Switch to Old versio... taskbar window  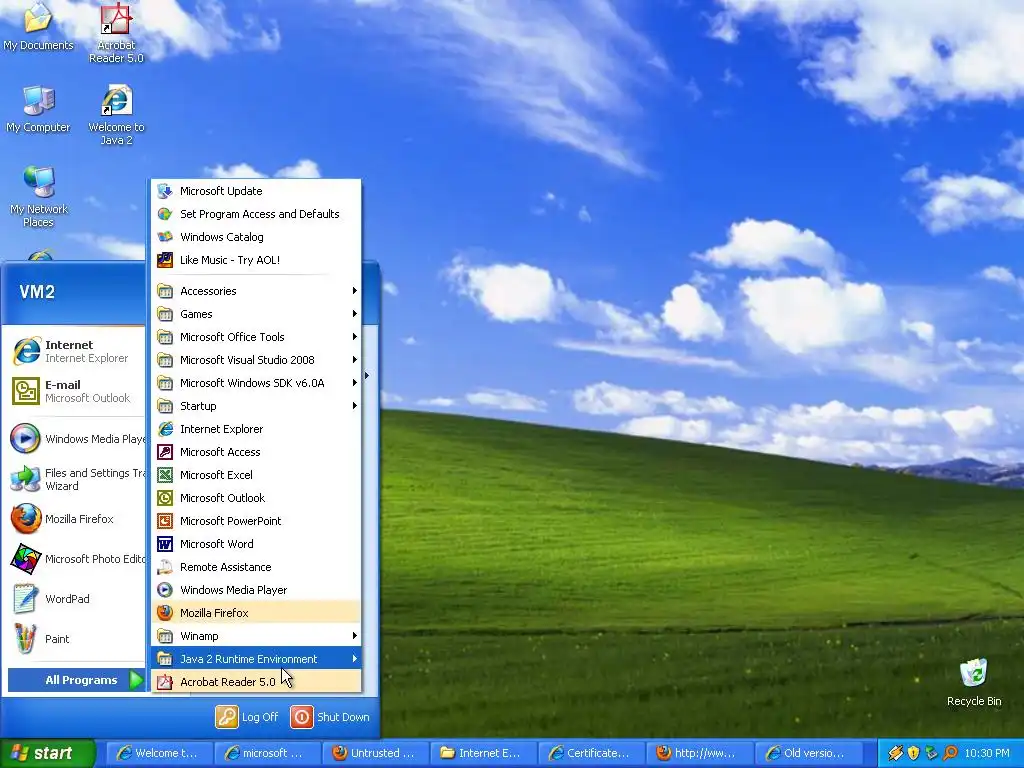[x=808, y=753]
